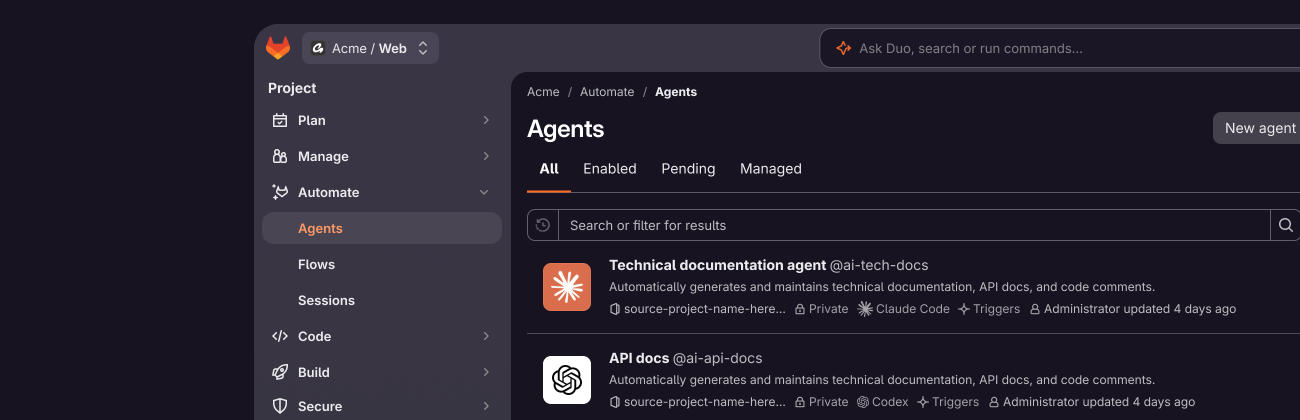Click the Build rocket icon
This screenshot has height=420, width=1300.
tap(280, 372)
